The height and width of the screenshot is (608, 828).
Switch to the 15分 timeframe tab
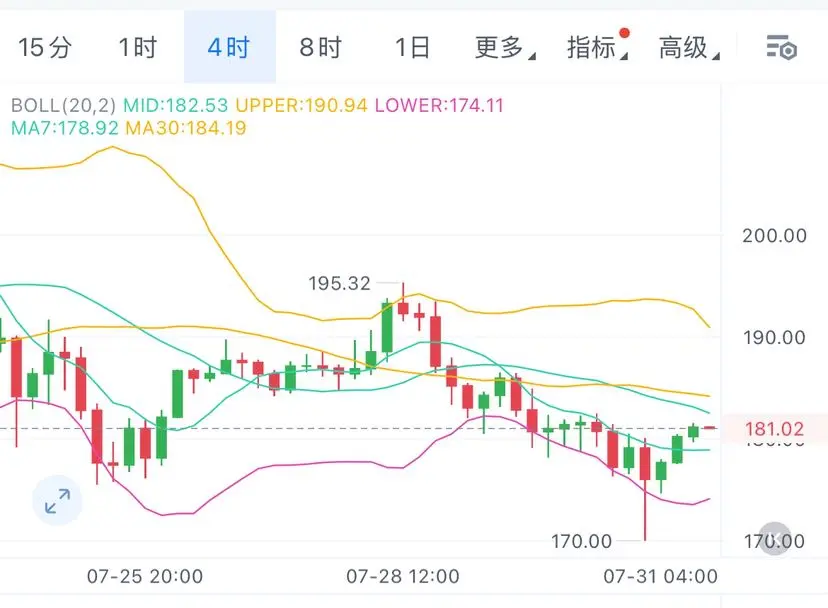45,48
